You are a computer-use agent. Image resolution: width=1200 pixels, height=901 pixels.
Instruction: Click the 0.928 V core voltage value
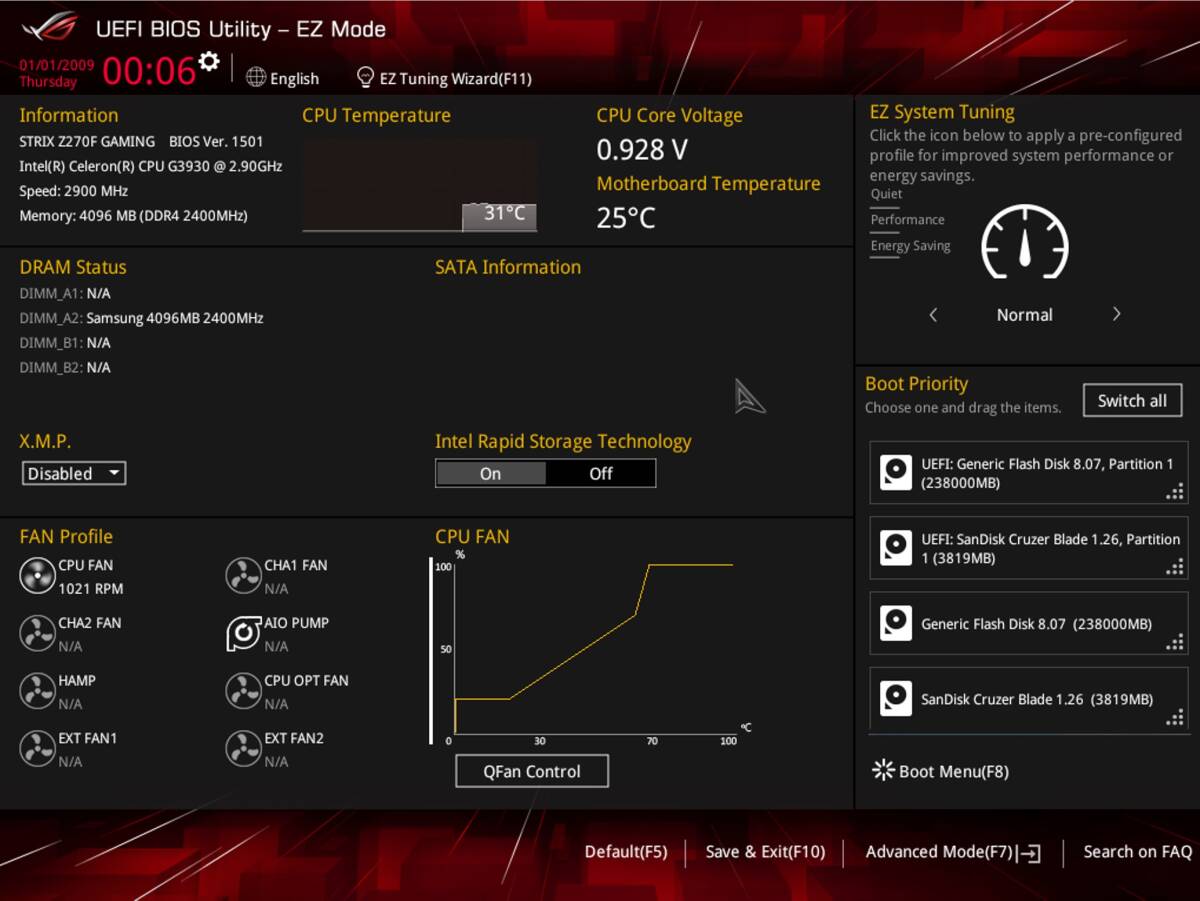pyautogui.click(x=642, y=150)
